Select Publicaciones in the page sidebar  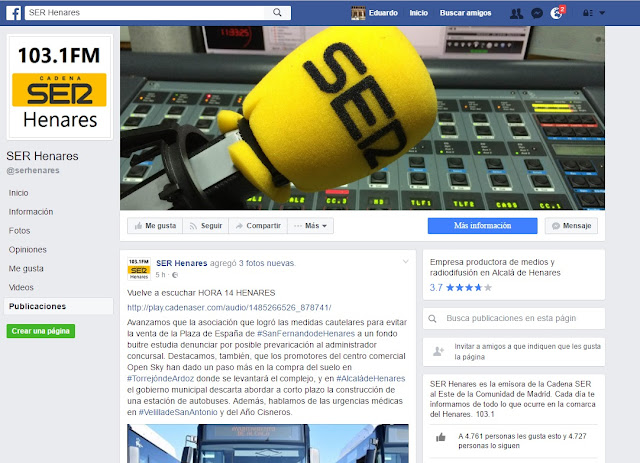[58, 306]
